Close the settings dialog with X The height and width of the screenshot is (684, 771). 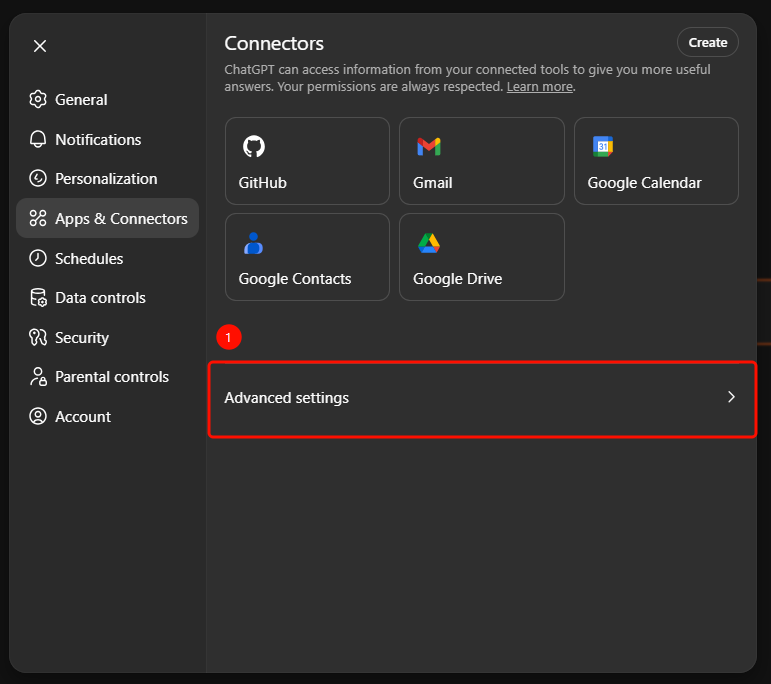click(40, 46)
